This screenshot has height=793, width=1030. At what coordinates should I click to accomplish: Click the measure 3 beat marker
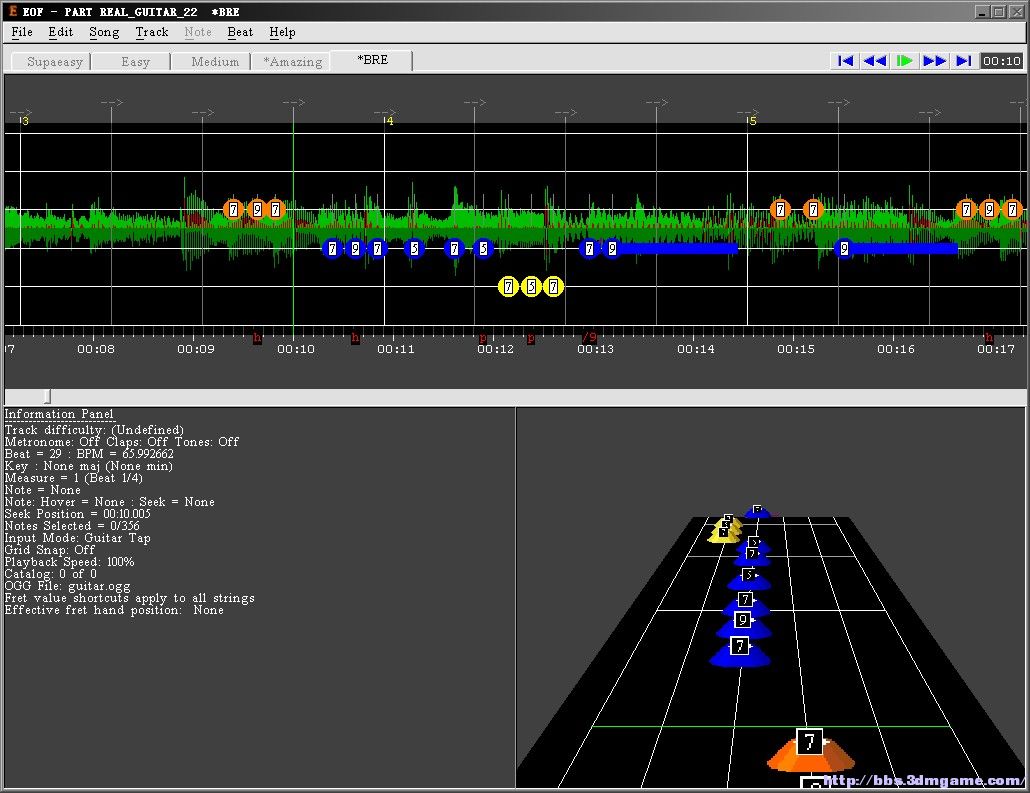[x=25, y=121]
